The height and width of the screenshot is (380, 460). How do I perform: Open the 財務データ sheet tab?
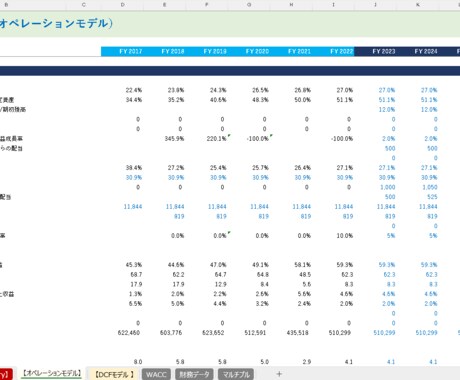(x=194, y=374)
